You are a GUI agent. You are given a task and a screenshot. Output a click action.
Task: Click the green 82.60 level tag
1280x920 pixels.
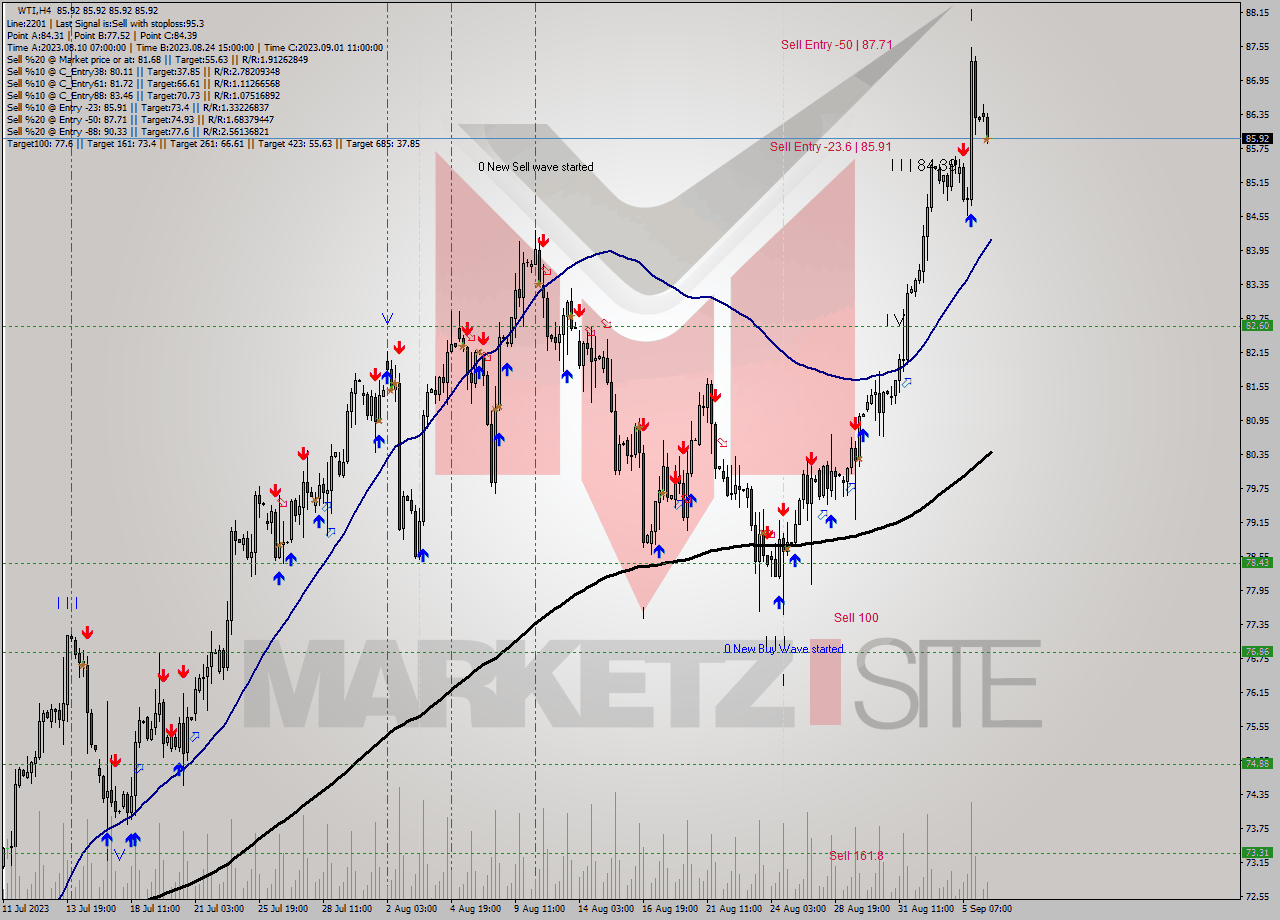click(x=1257, y=325)
